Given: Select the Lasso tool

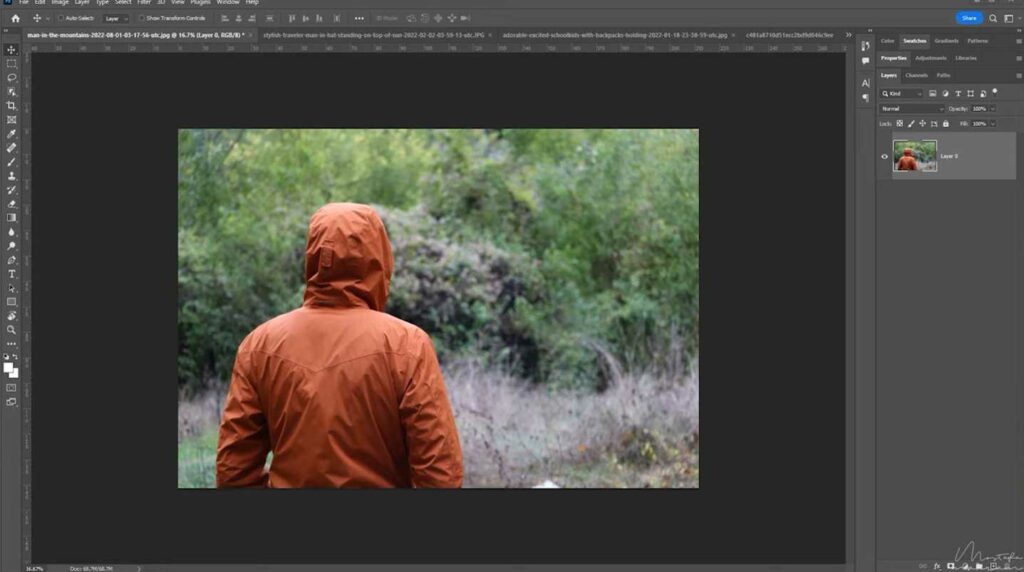Looking at the screenshot, I should pos(11,78).
